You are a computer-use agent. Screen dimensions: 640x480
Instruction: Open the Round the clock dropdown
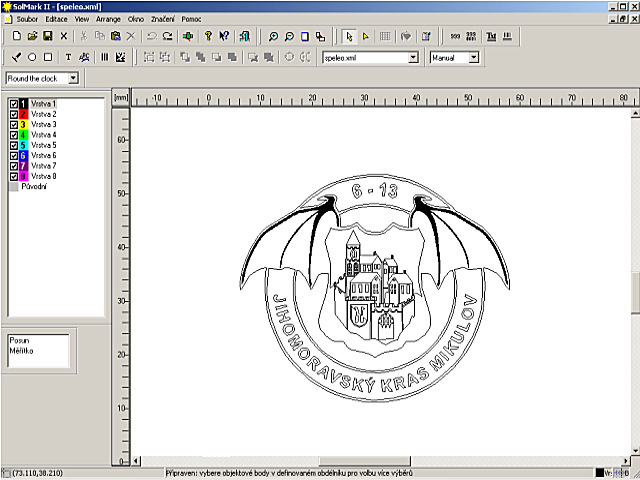coord(73,78)
